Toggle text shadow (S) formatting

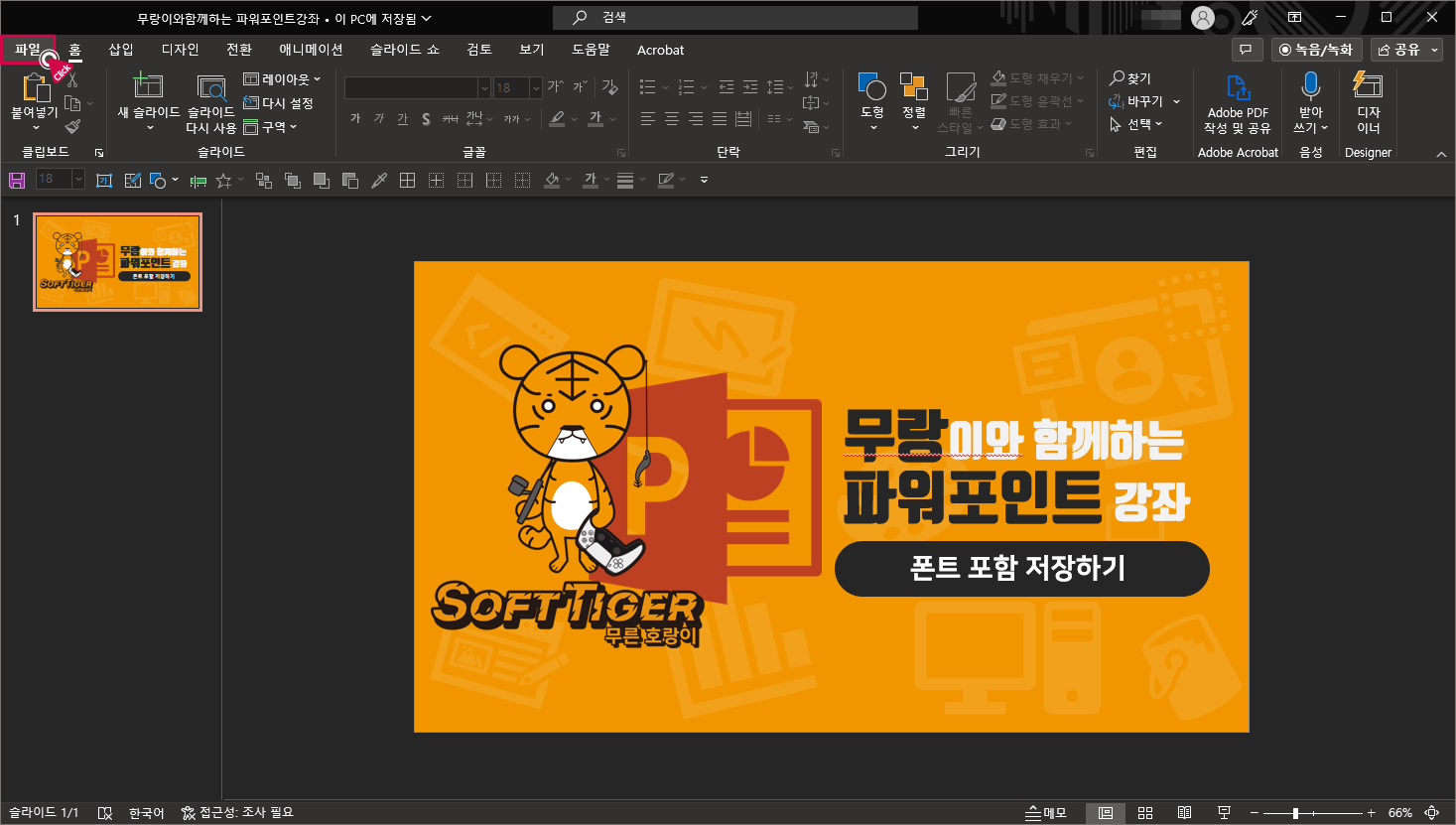coord(426,119)
